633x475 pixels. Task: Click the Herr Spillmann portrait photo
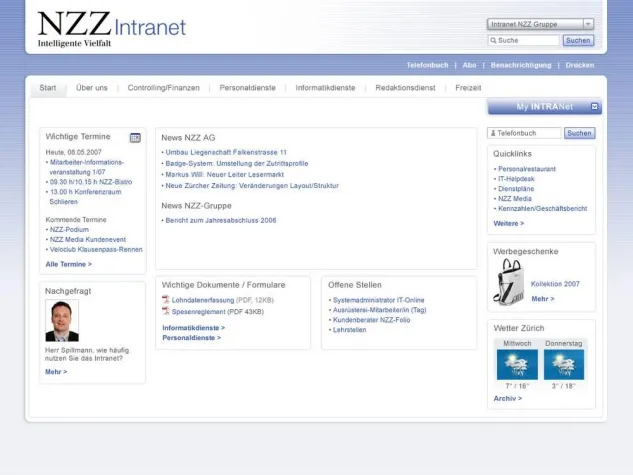[62, 321]
